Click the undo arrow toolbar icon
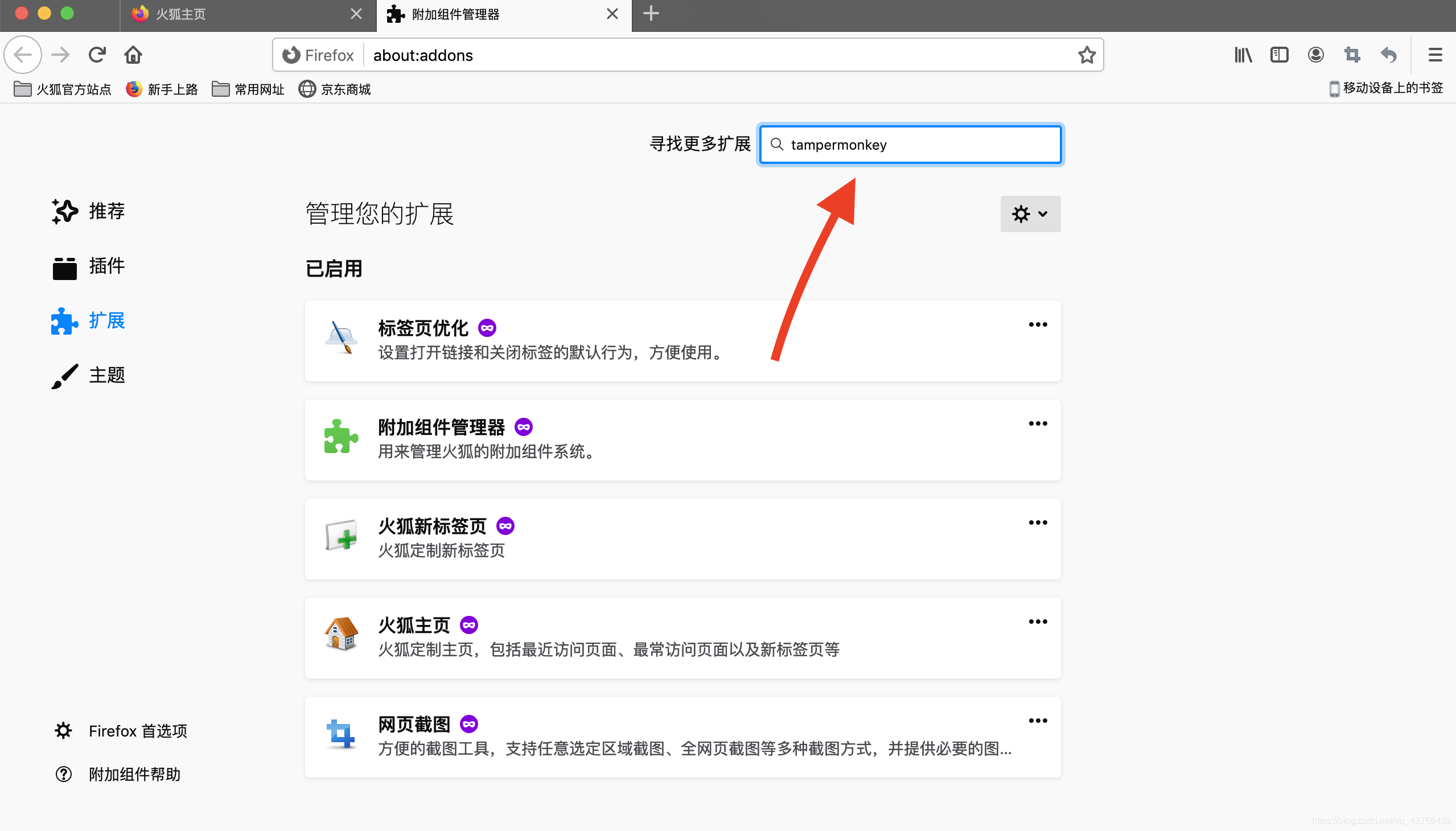Viewport: 1456px width, 831px height. click(x=1389, y=55)
